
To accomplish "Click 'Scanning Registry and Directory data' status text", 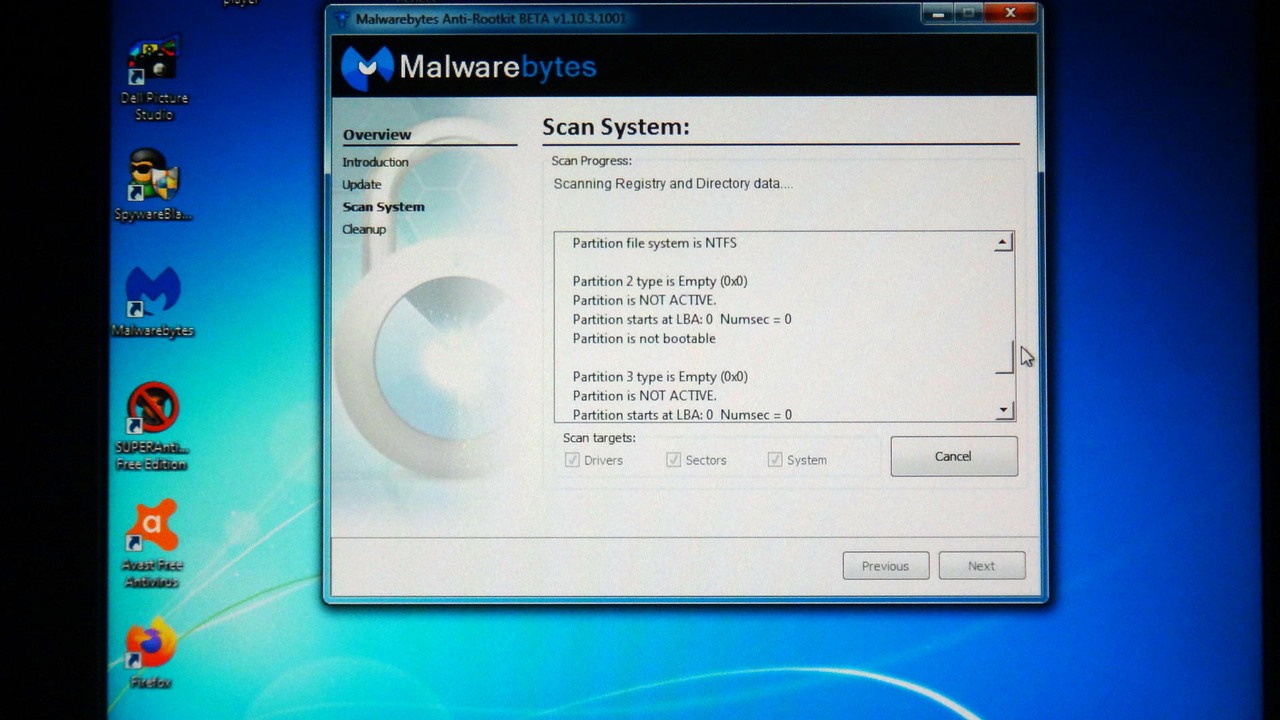I will [x=673, y=184].
